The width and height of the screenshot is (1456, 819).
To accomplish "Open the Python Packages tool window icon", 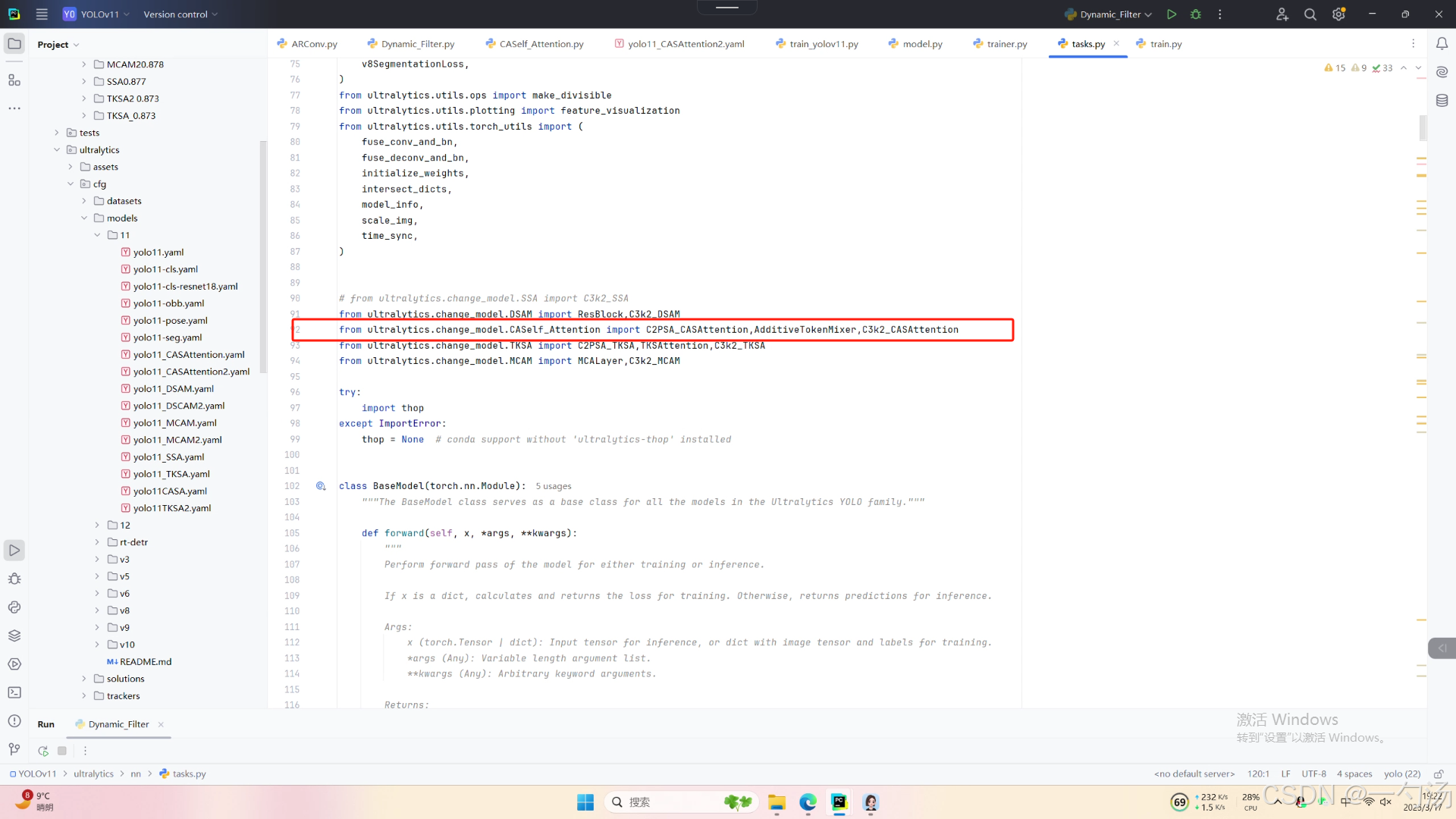I will 14,635.
